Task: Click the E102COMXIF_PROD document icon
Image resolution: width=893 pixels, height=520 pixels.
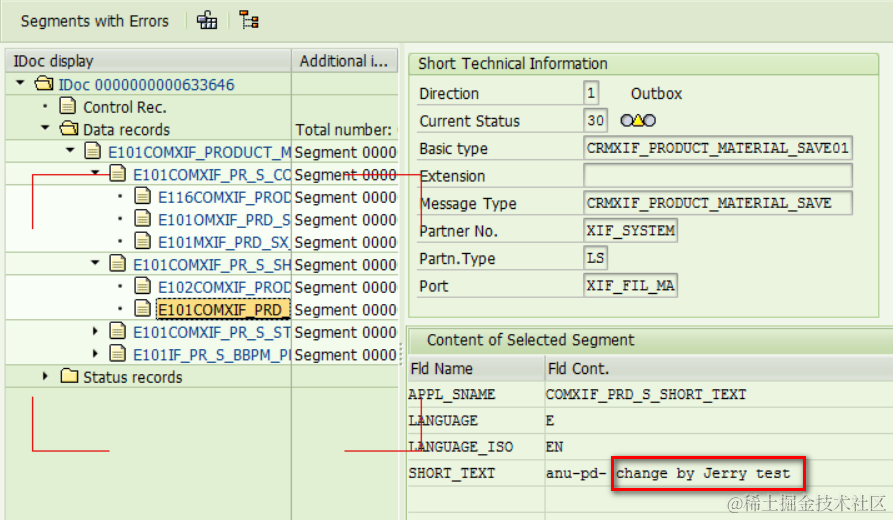Action: [x=142, y=286]
